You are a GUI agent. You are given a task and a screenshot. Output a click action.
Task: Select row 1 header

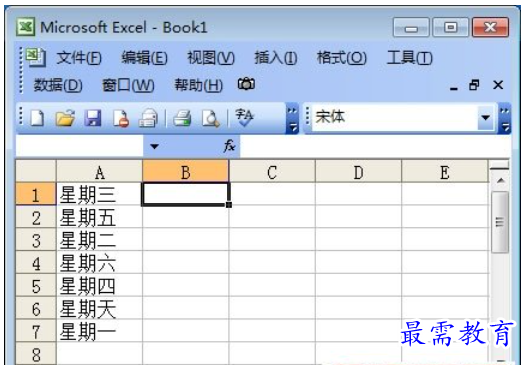(36, 194)
